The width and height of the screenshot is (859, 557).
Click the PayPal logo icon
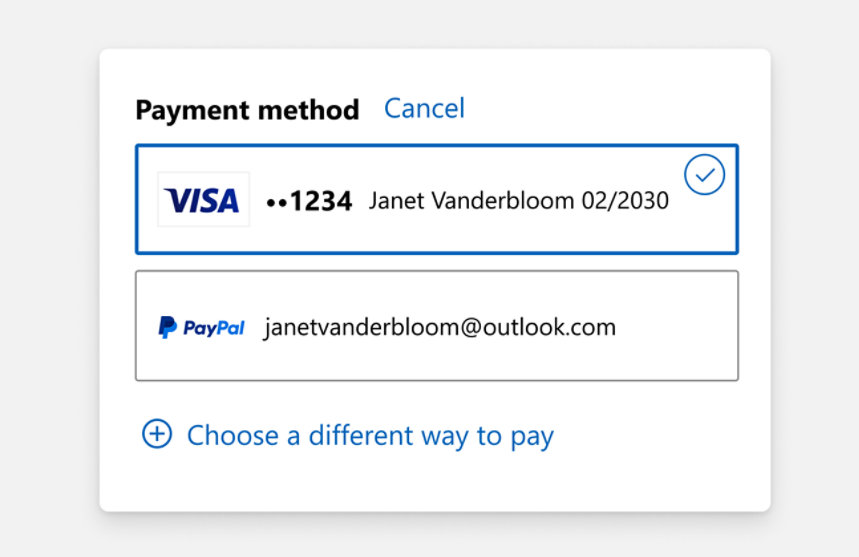[x=201, y=327]
